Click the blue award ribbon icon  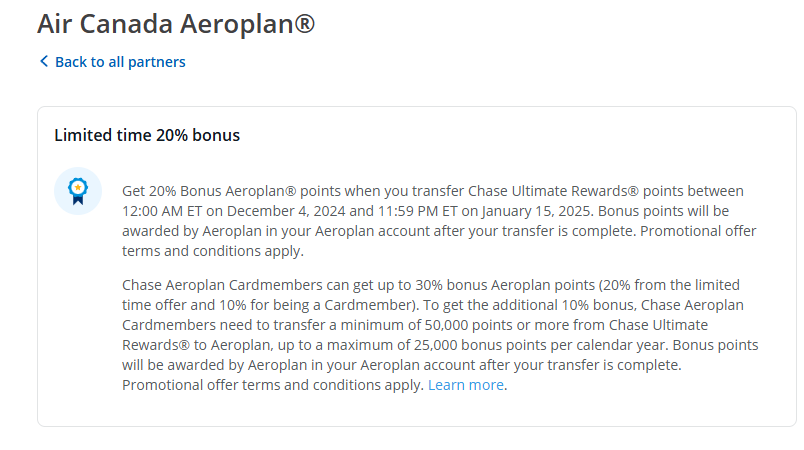[77, 190]
